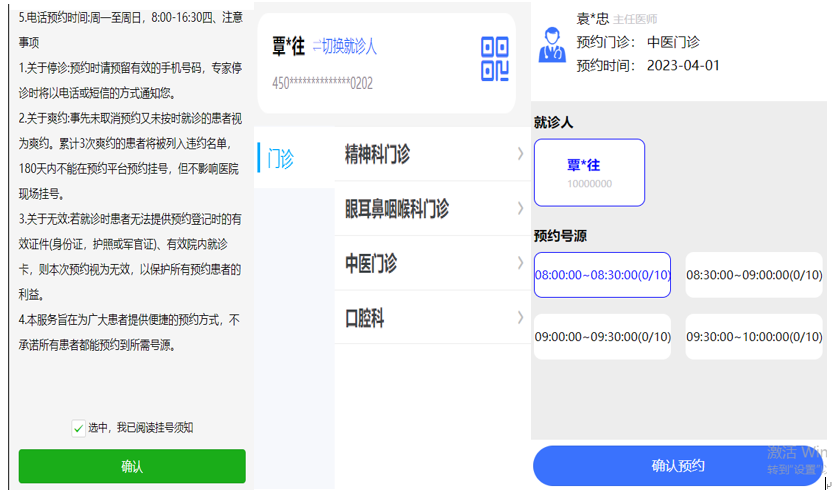Open 精神科门诊 department
This screenshot has width=832, height=494.
[432, 154]
